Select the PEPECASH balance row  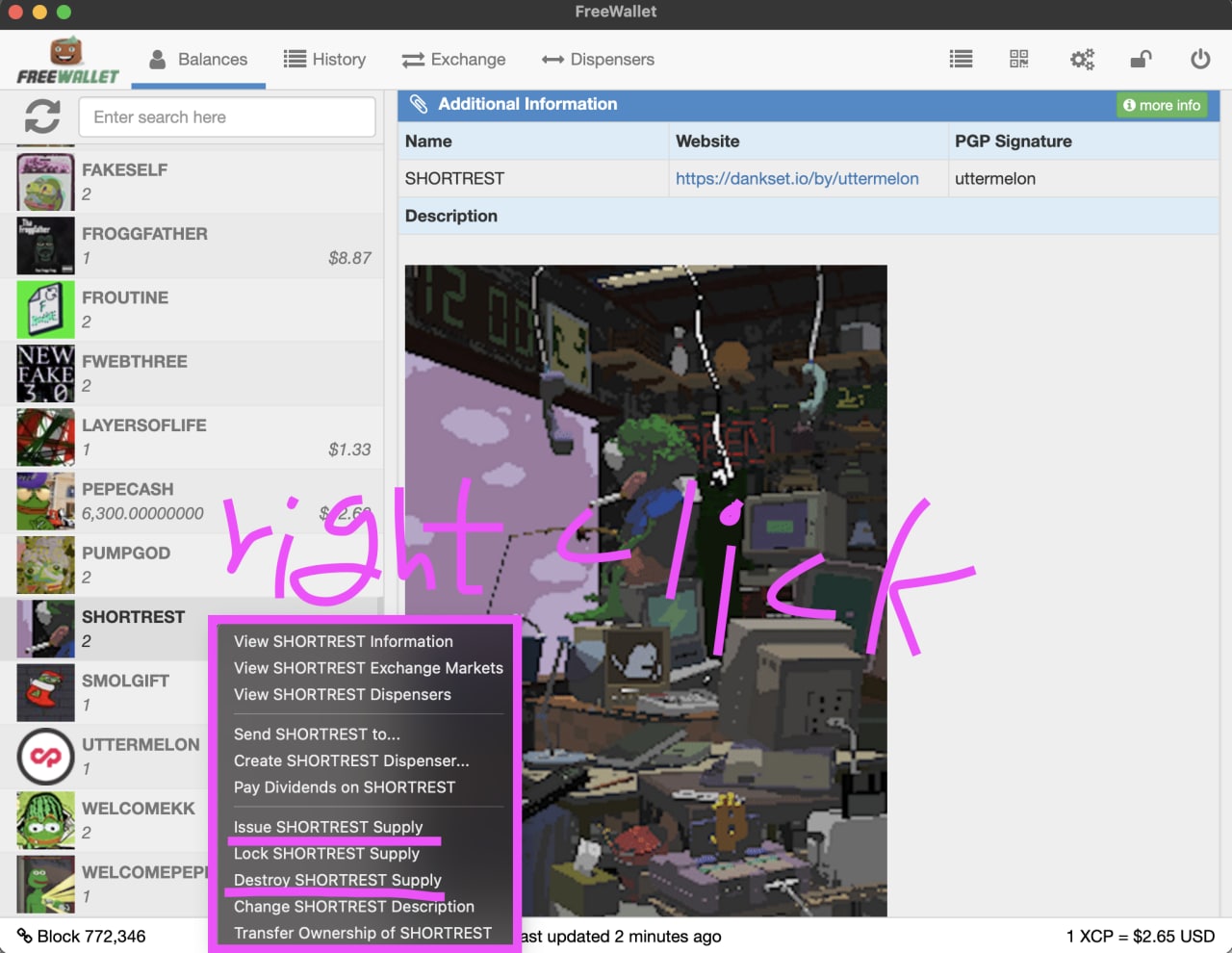tap(192, 501)
